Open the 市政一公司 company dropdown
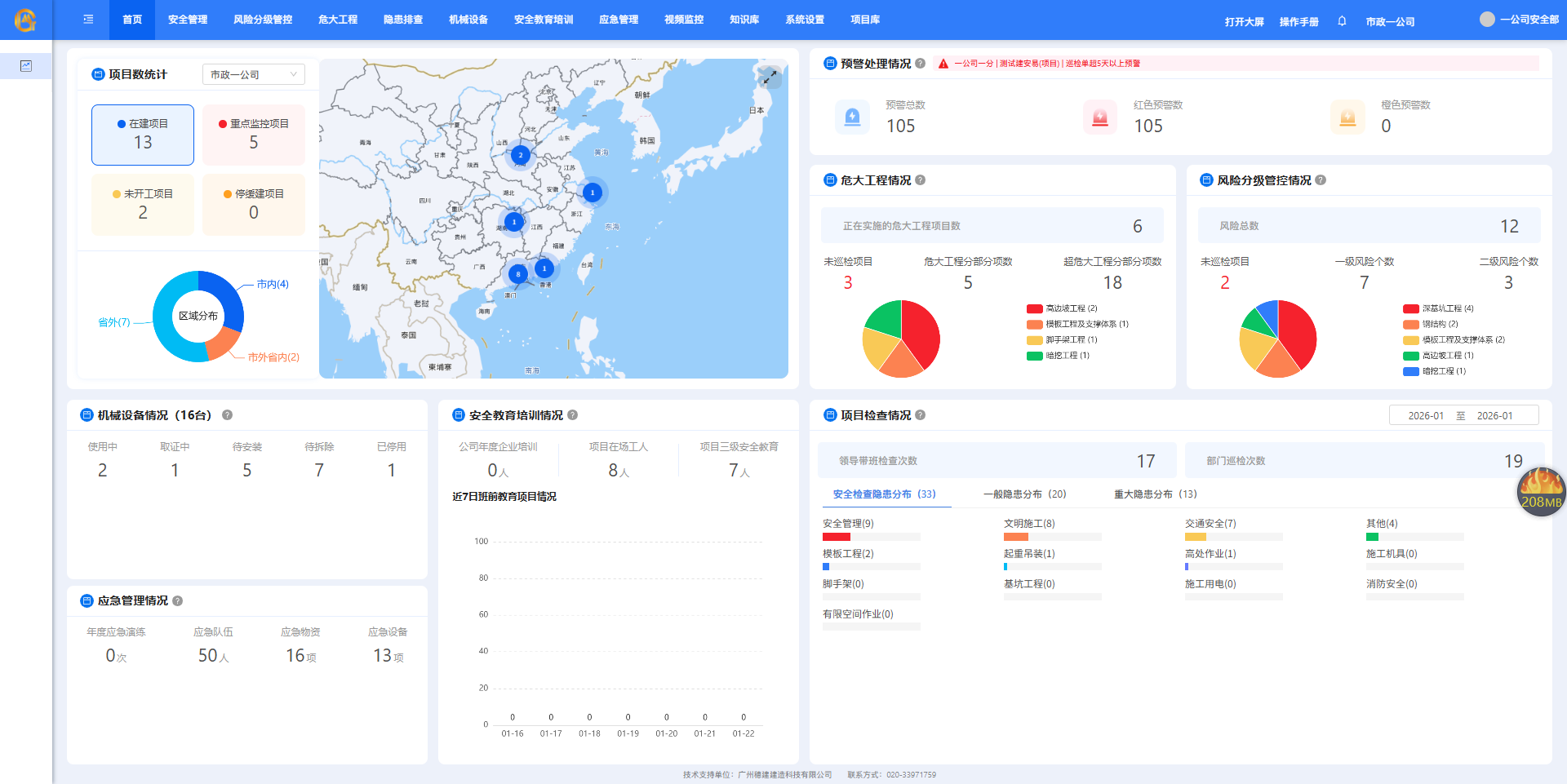The image size is (1567, 784). click(253, 74)
